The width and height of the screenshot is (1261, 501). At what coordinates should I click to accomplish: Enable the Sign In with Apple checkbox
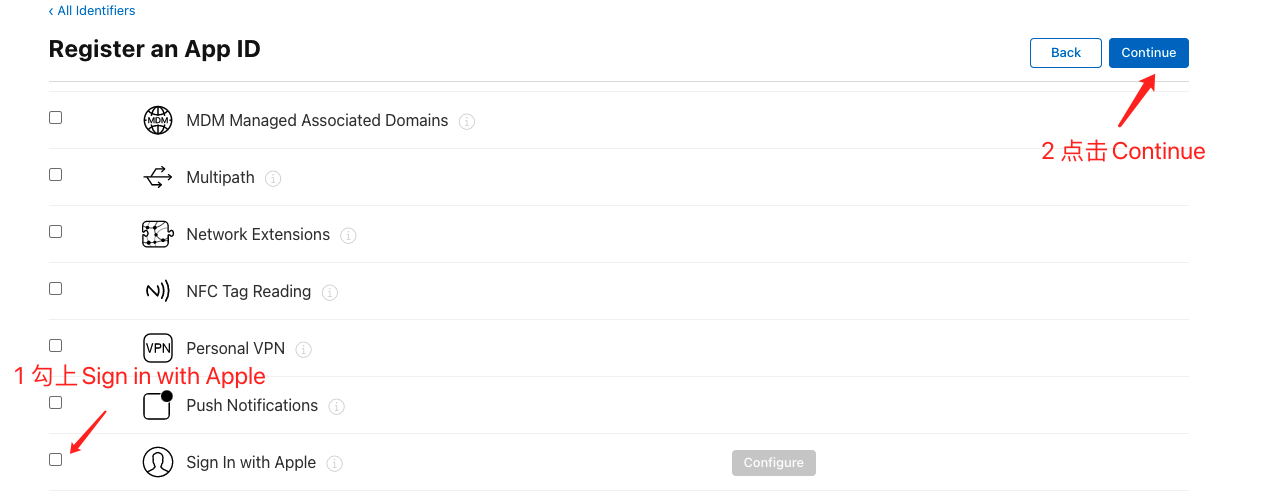56,459
